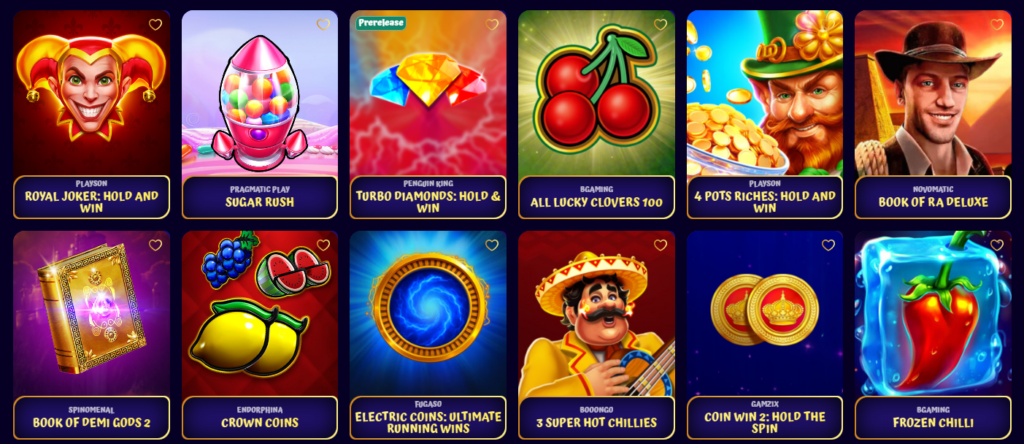Favorite Book of Ra Deluxe with heart
The width and height of the screenshot is (1024, 444).
coord(997,25)
